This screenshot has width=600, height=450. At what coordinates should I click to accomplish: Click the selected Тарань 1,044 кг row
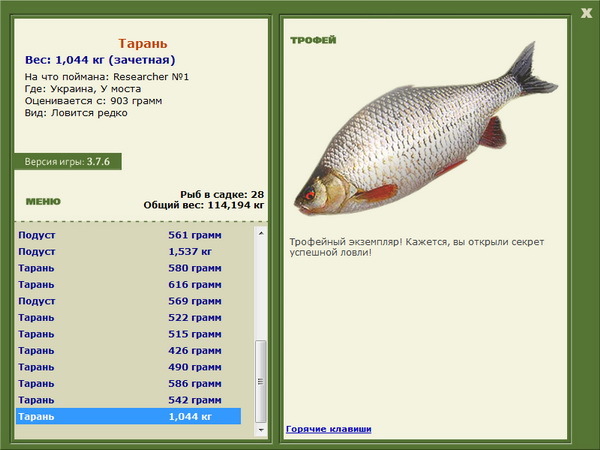point(128,416)
